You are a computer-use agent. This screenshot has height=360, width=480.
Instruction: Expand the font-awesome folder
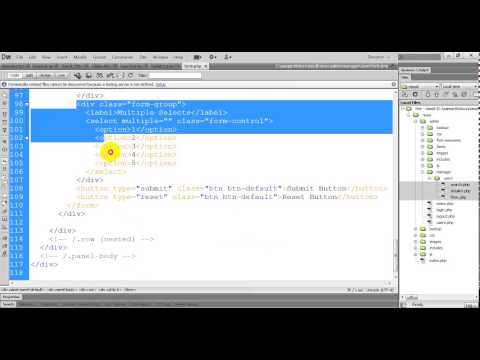click(422, 140)
